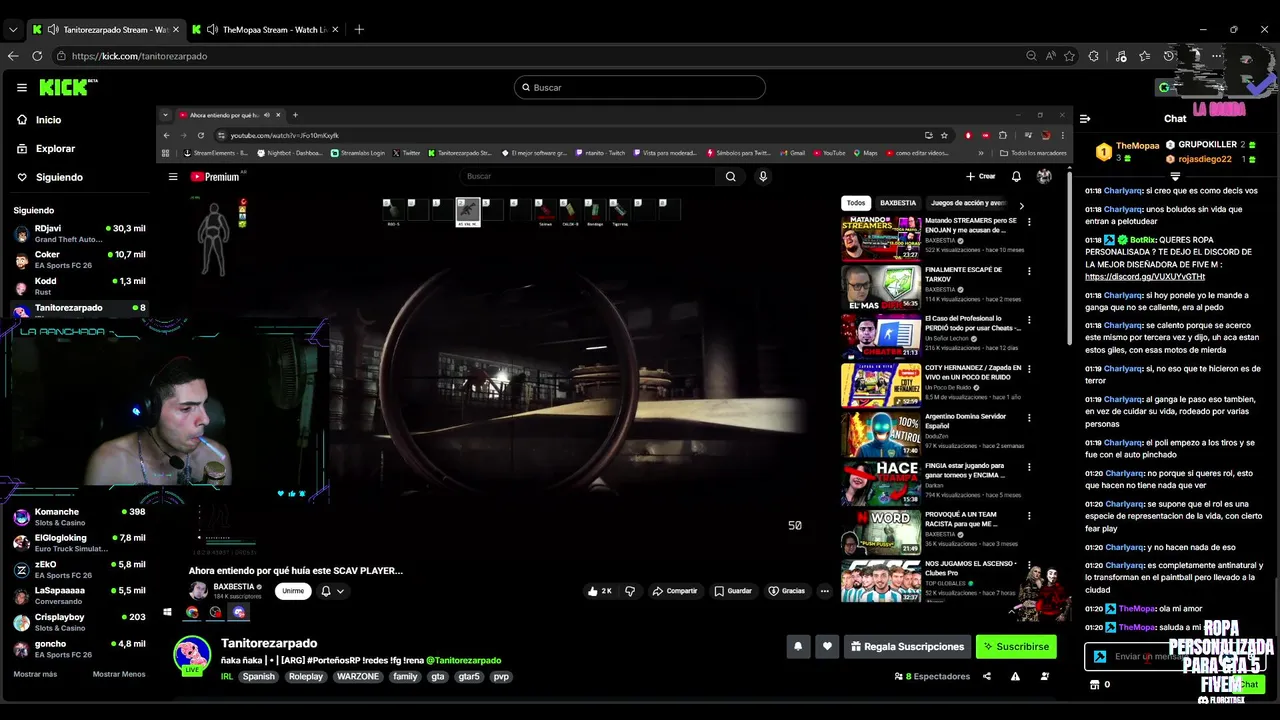Click the Roleplay tag
The height and width of the screenshot is (720, 1280).
(306, 676)
